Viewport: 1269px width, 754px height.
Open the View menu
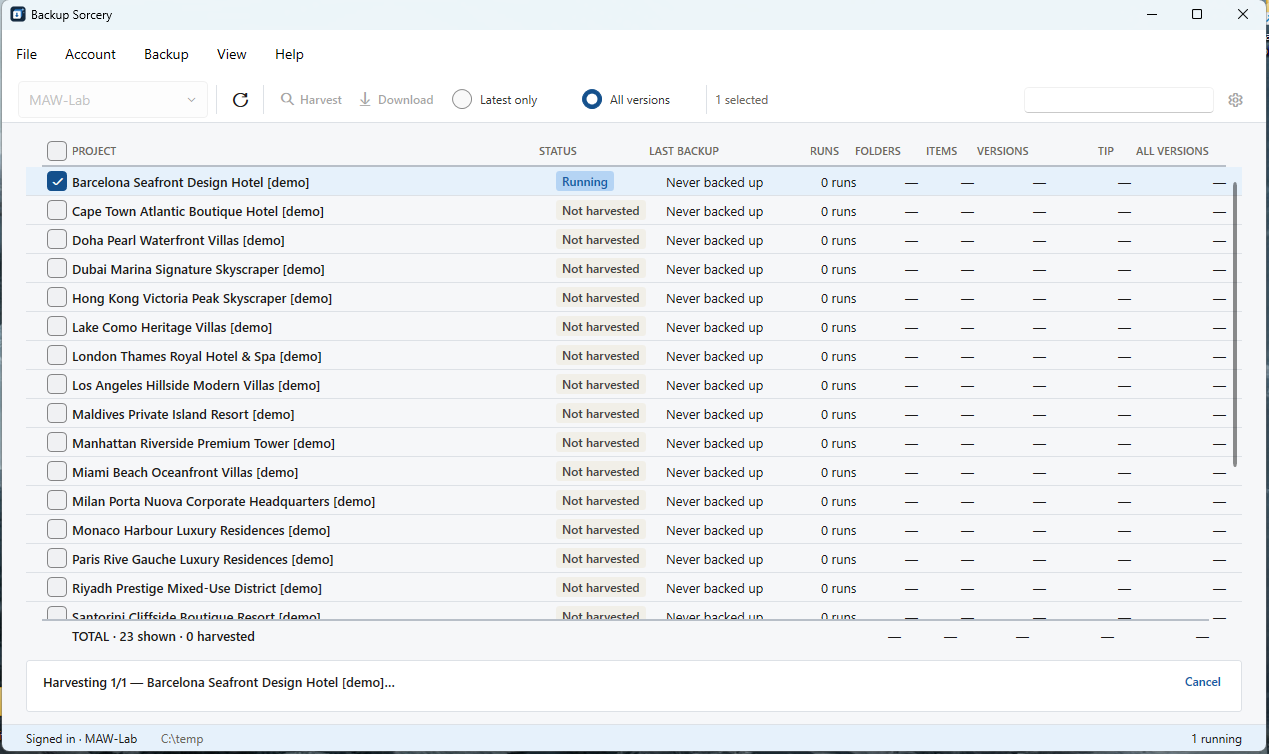(x=232, y=54)
